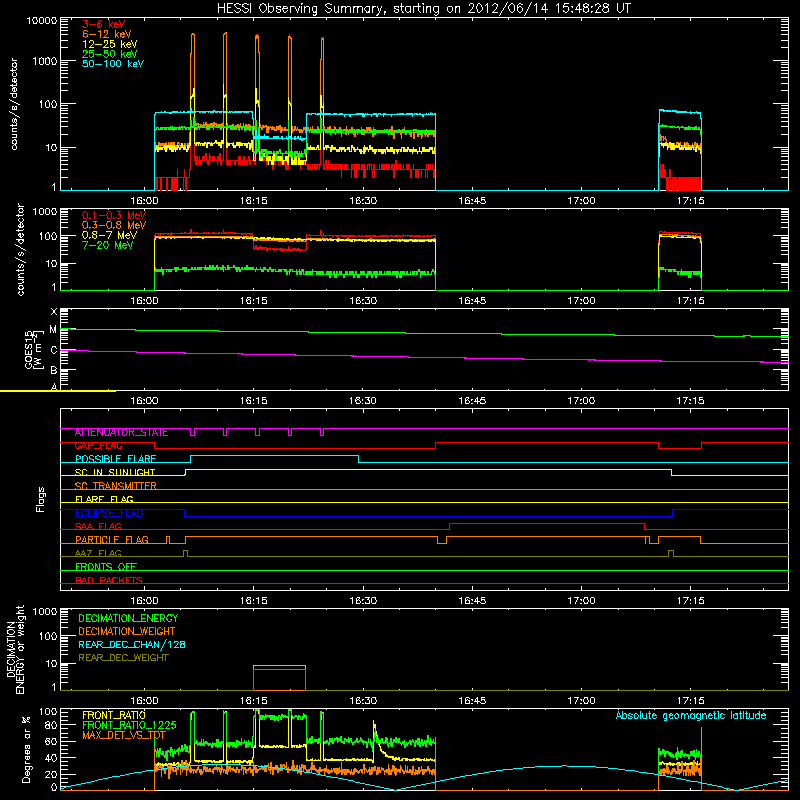Click the X class label on GOES15 axis

coord(54,311)
